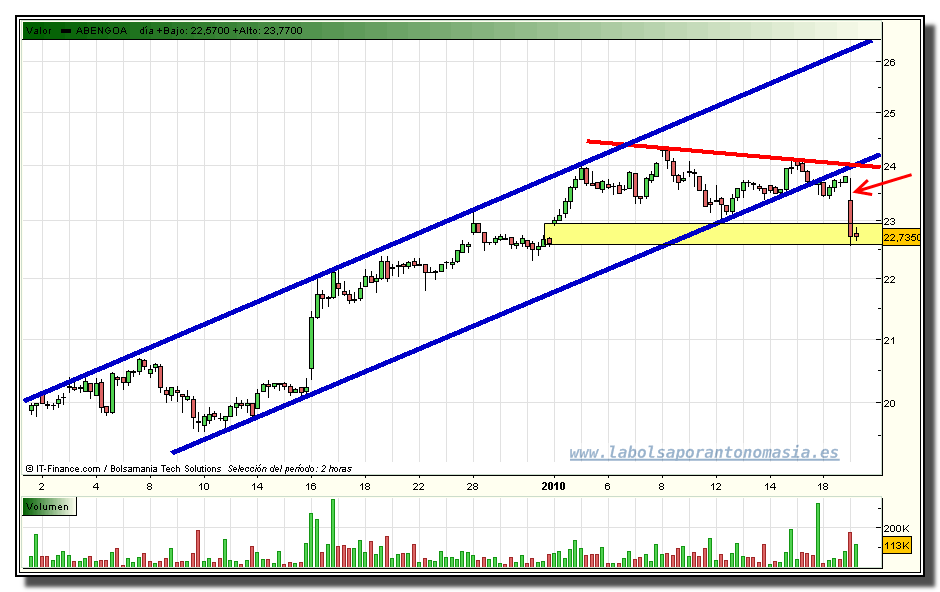Click the 24 price axis label
Screen dimensions: 940x592
[x=890, y=166]
